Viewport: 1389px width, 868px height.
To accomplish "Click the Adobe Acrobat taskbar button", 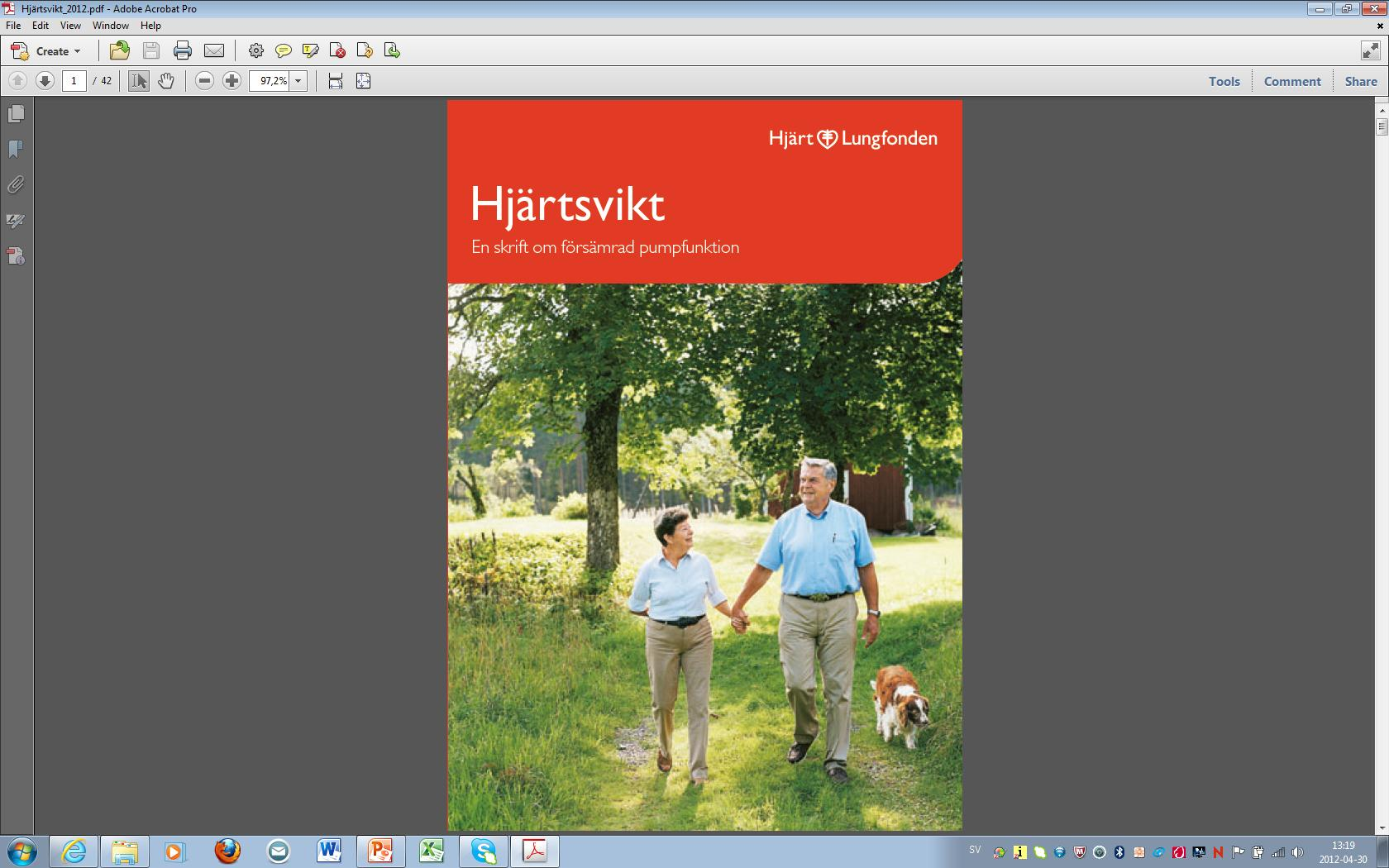I will pyautogui.click(x=535, y=851).
